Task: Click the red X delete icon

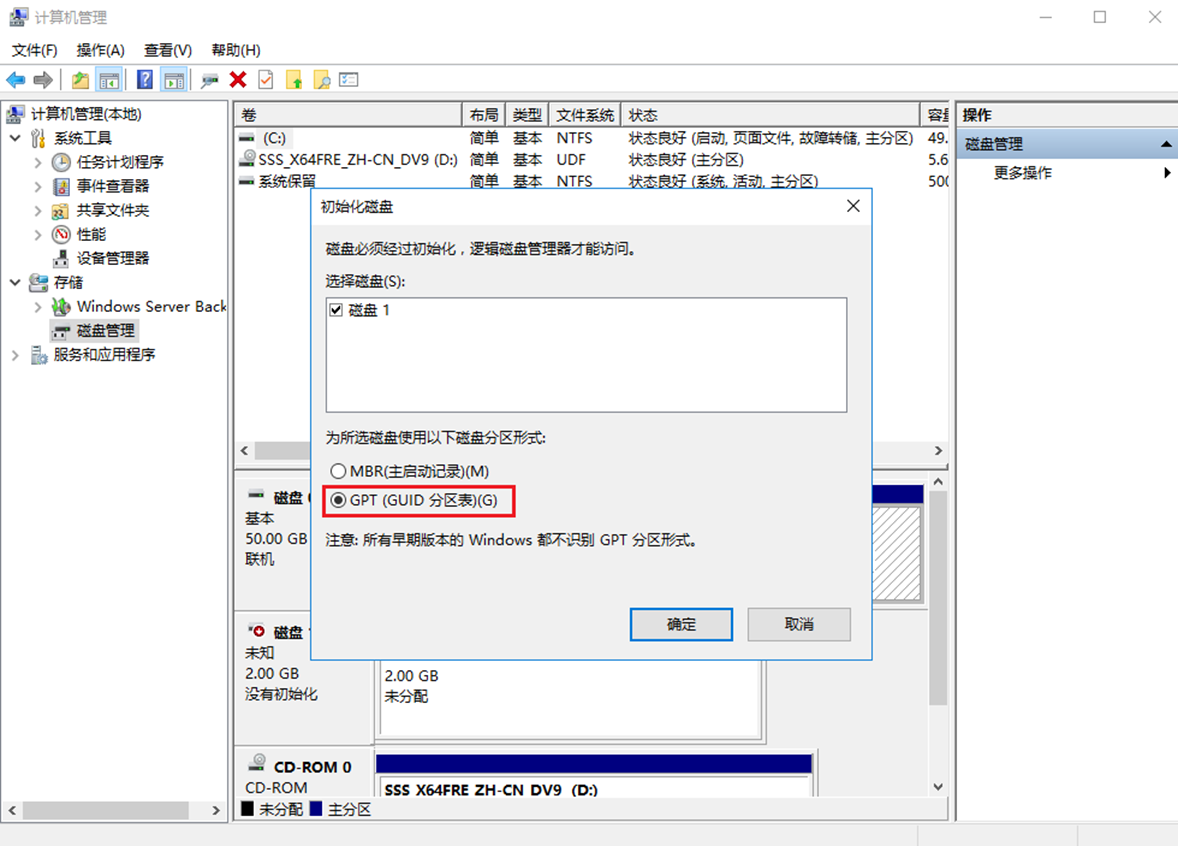Action: [238, 80]
